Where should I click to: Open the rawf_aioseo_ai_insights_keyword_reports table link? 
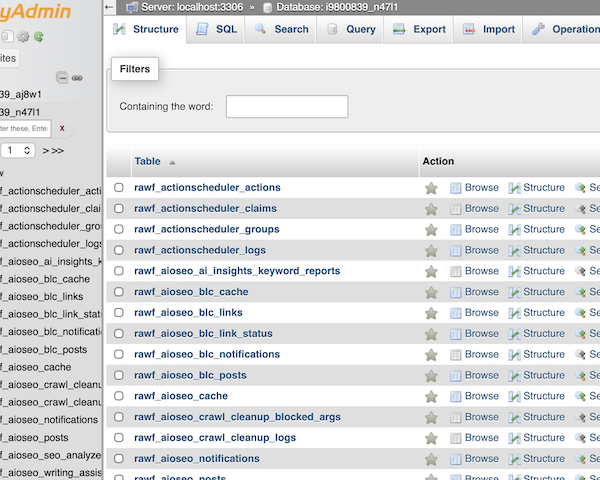point(237,271)
